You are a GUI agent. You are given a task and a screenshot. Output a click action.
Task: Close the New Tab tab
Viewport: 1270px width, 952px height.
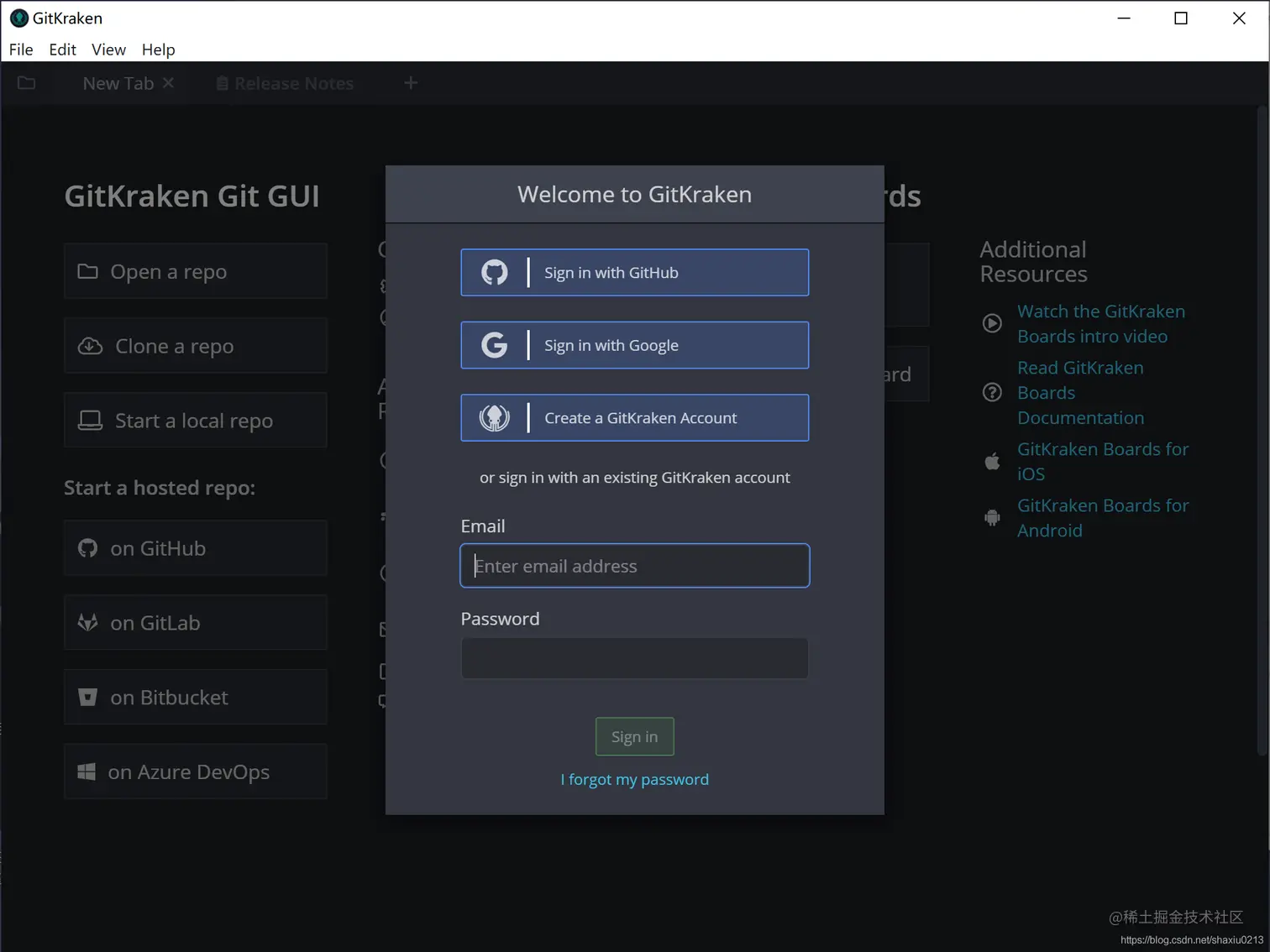coord(168,82)
